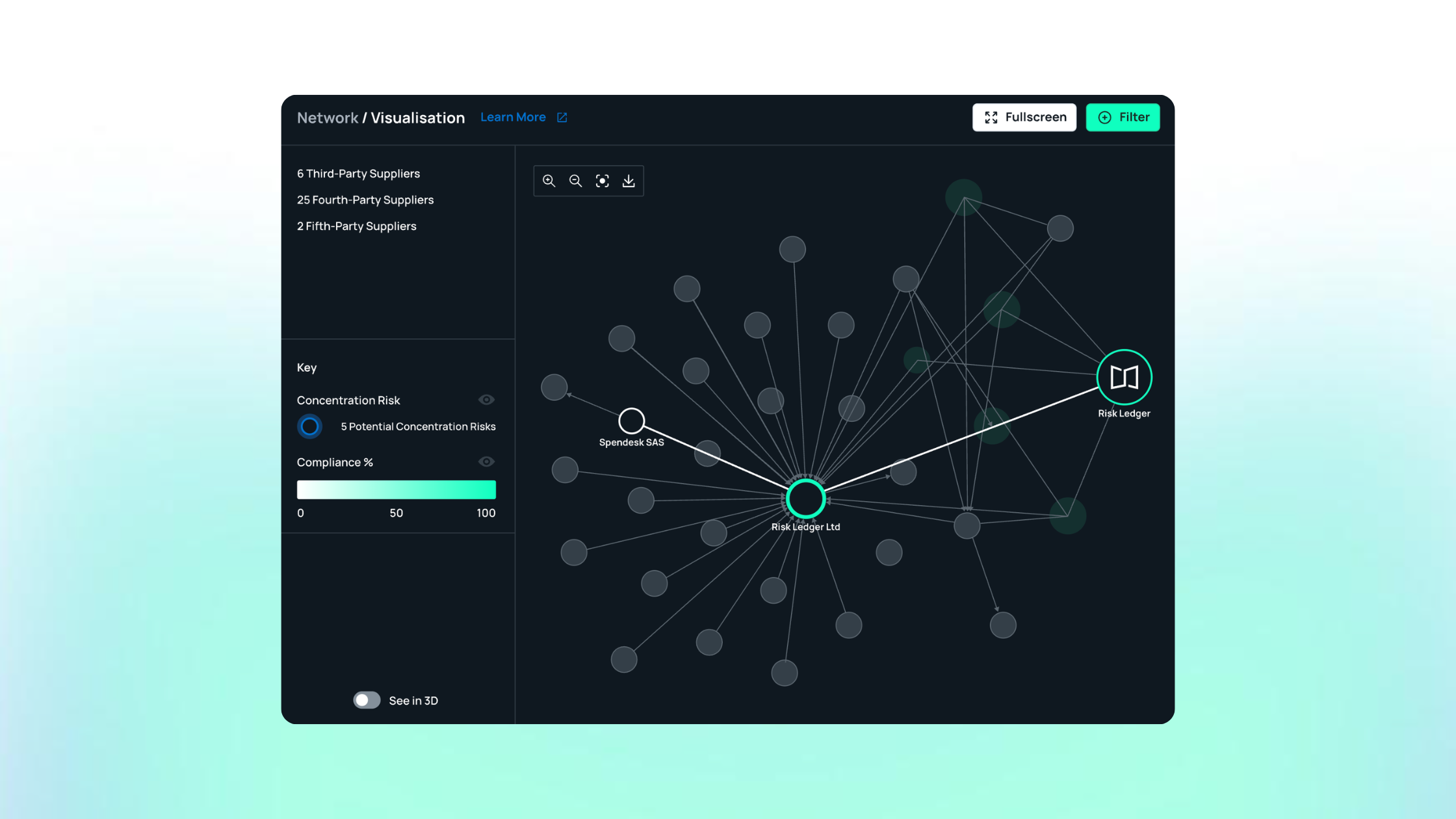
Task: Click the Concentration Risk label
Action: click(x=348, y=400)
